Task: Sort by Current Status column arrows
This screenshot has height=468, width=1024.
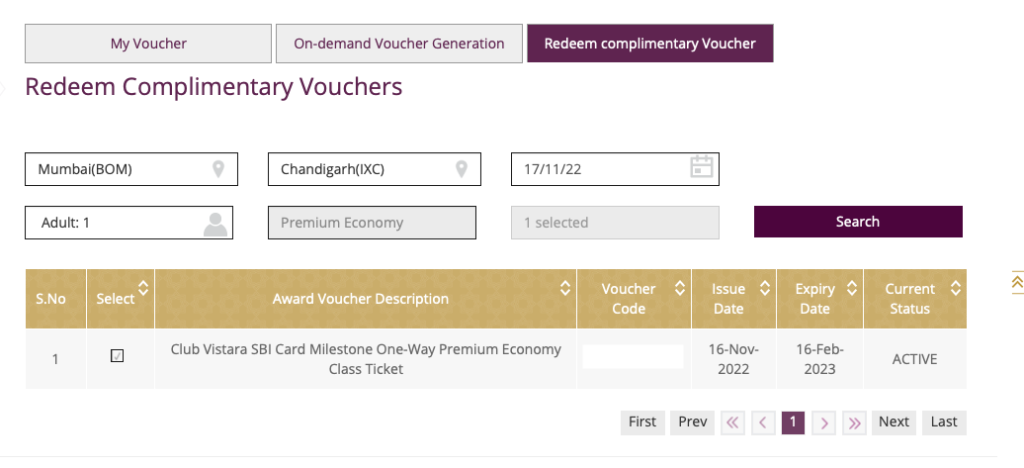Action: 955,288
